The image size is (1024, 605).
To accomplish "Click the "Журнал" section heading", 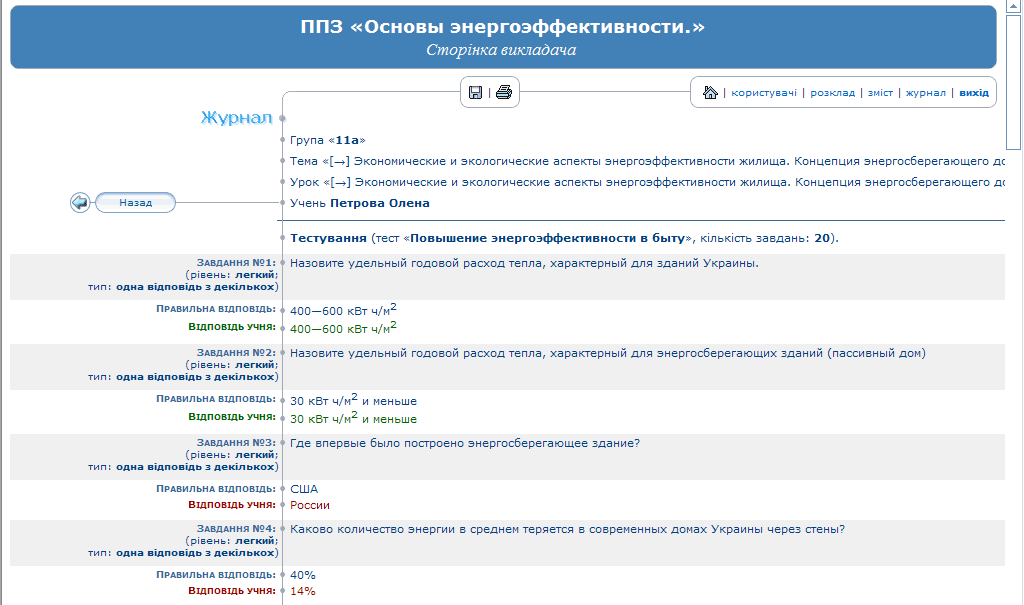I will click(x=236, y=118).
